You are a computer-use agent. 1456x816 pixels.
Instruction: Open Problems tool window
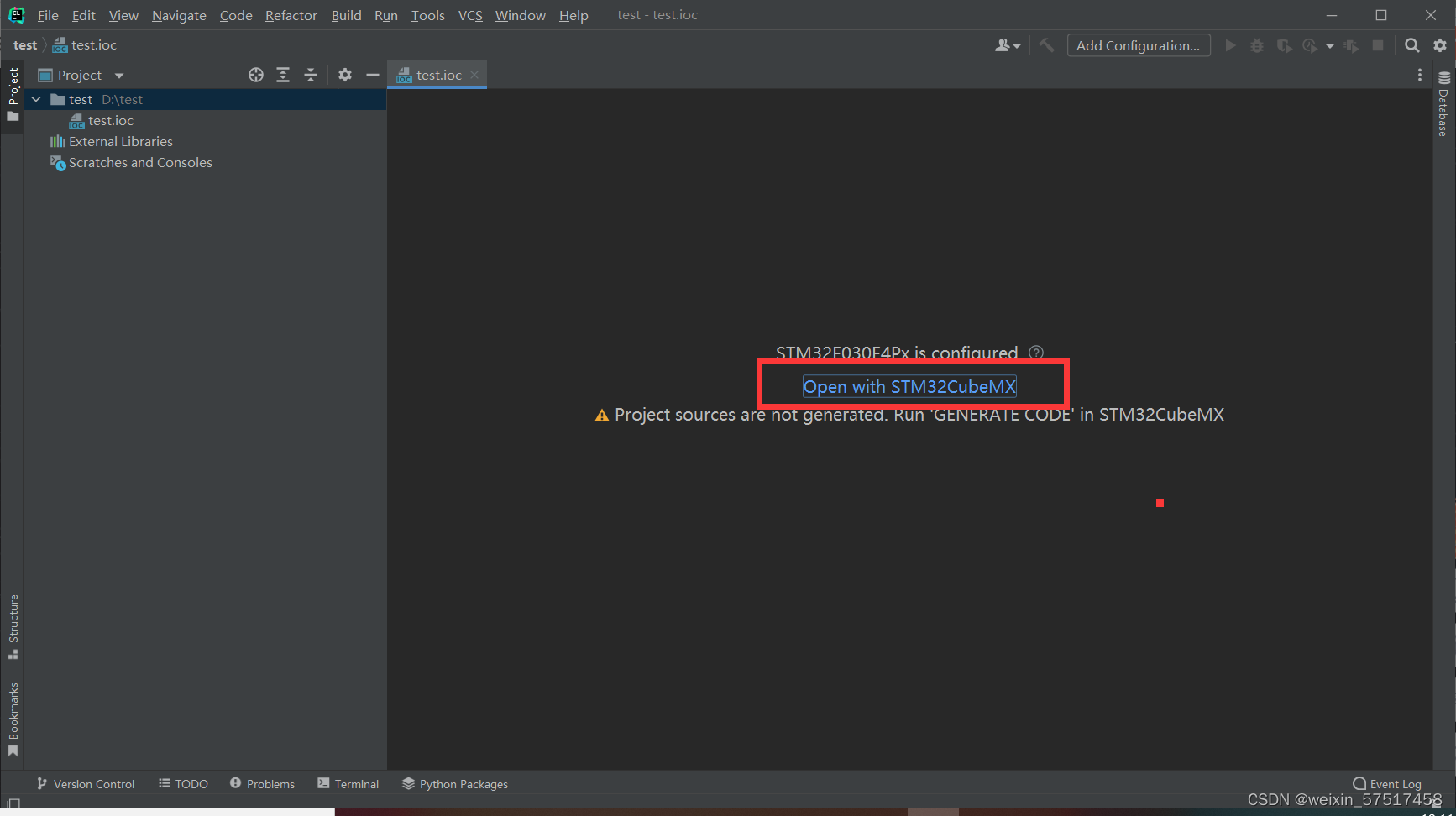click(262, 783)
